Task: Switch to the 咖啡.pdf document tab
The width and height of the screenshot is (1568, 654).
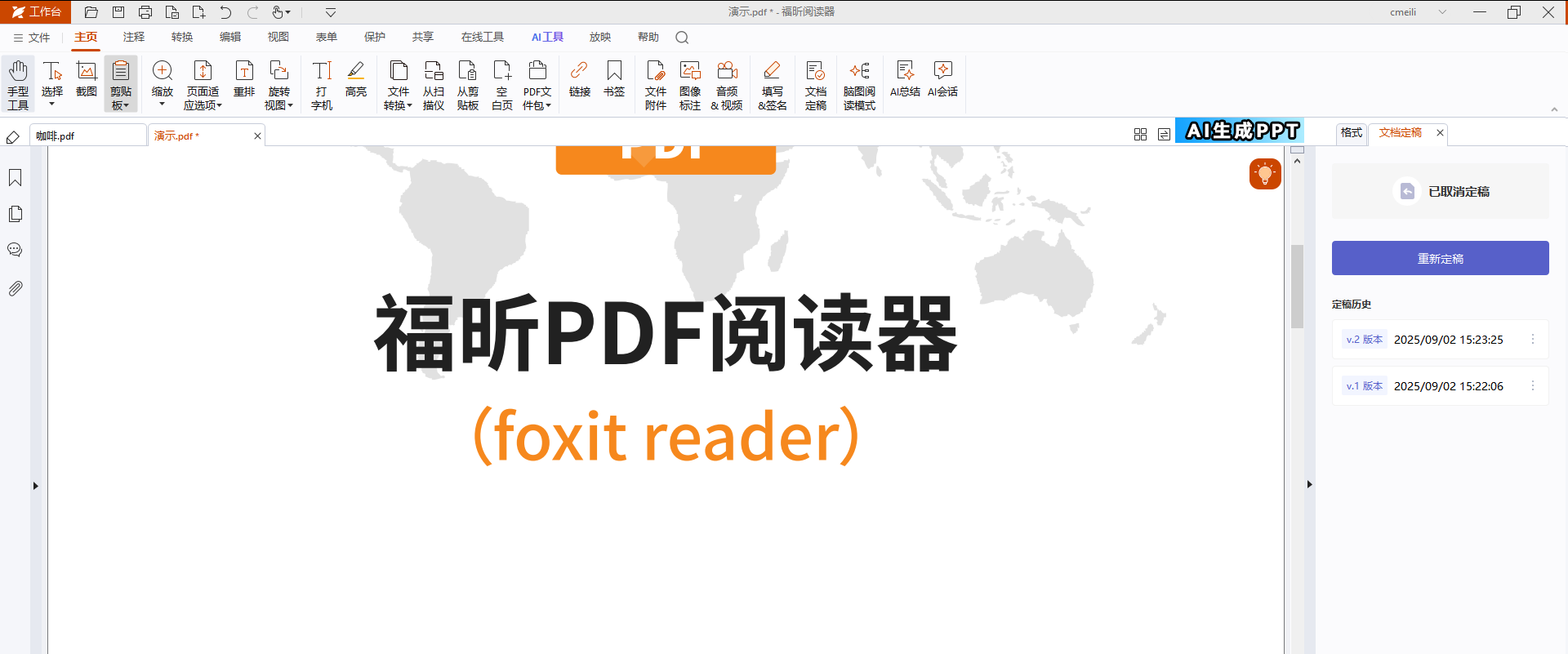Action: [x=88, y=136]
